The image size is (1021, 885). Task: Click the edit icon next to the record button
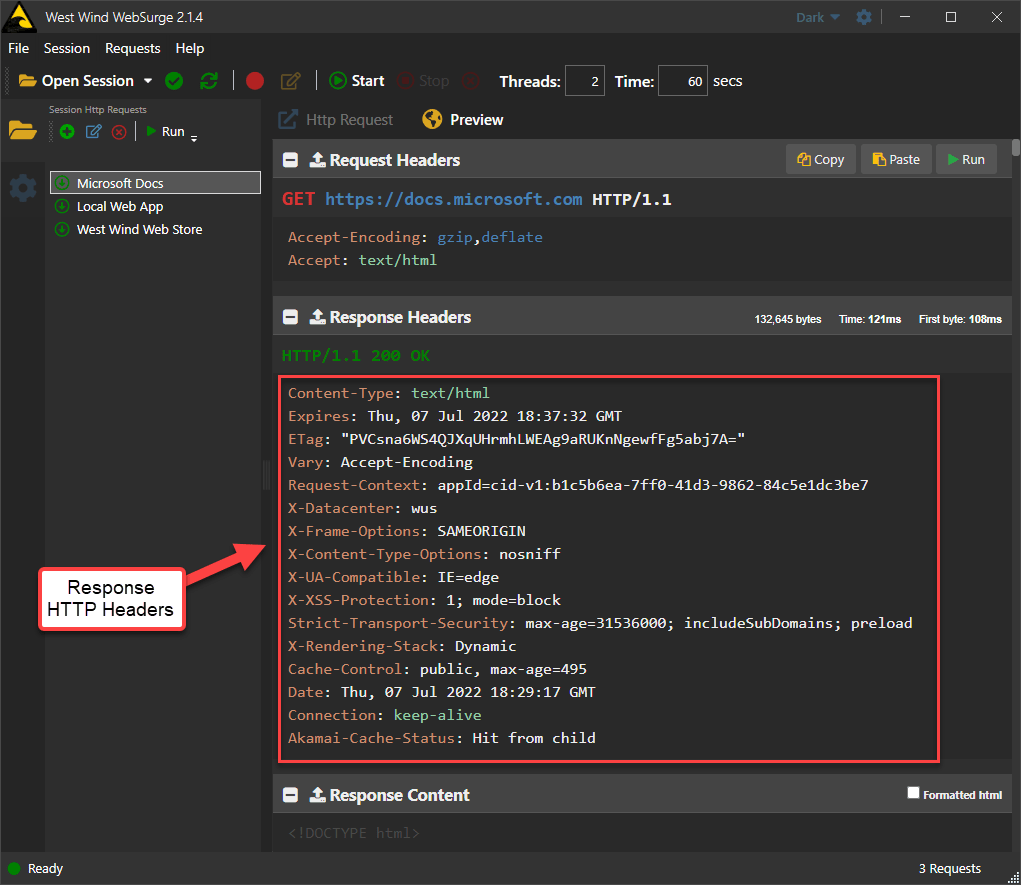pyautogui.click(x=290, y=81)
